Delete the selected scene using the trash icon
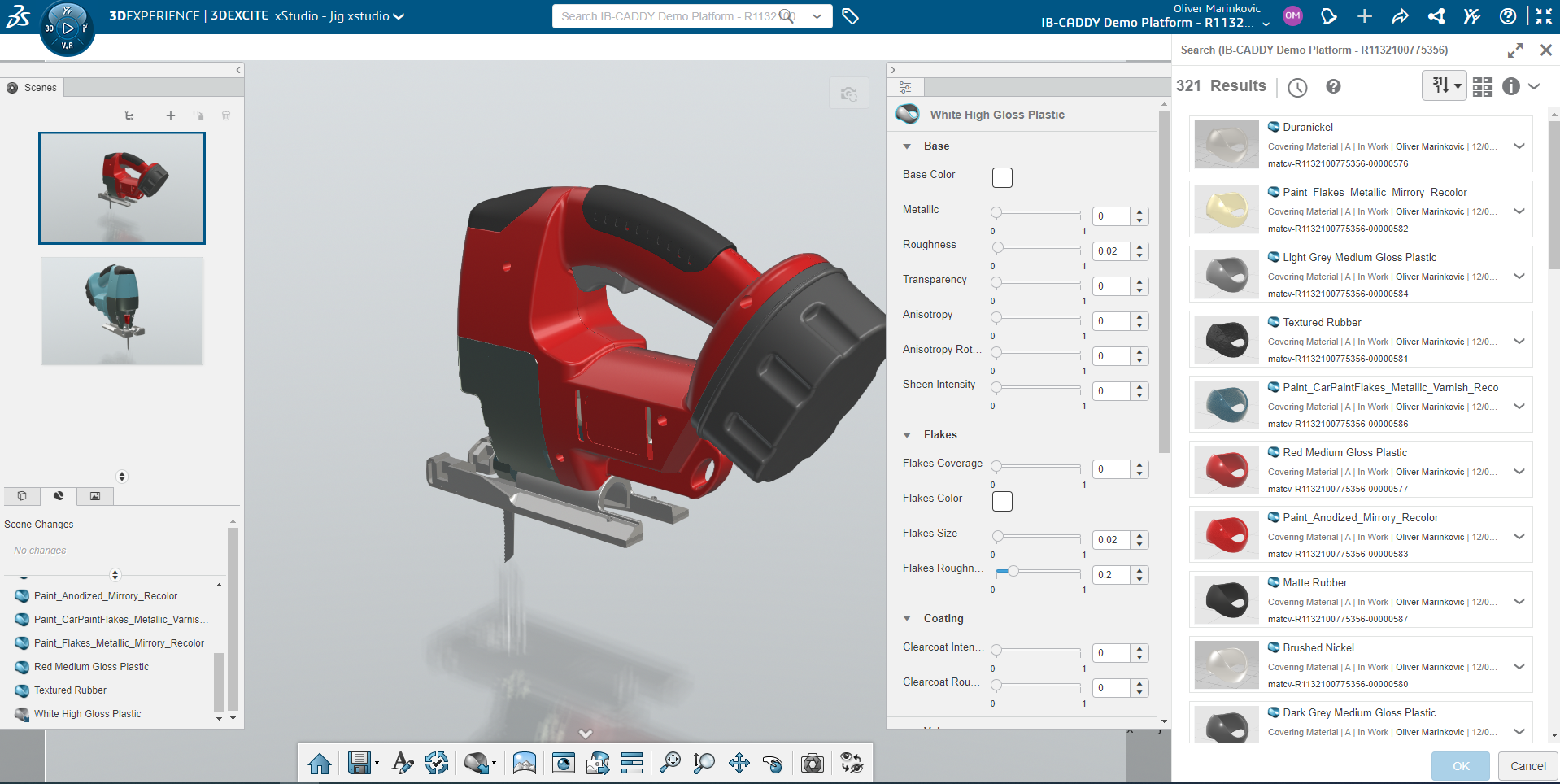Viewport: 1560px width, 784px height. [226, 115]
